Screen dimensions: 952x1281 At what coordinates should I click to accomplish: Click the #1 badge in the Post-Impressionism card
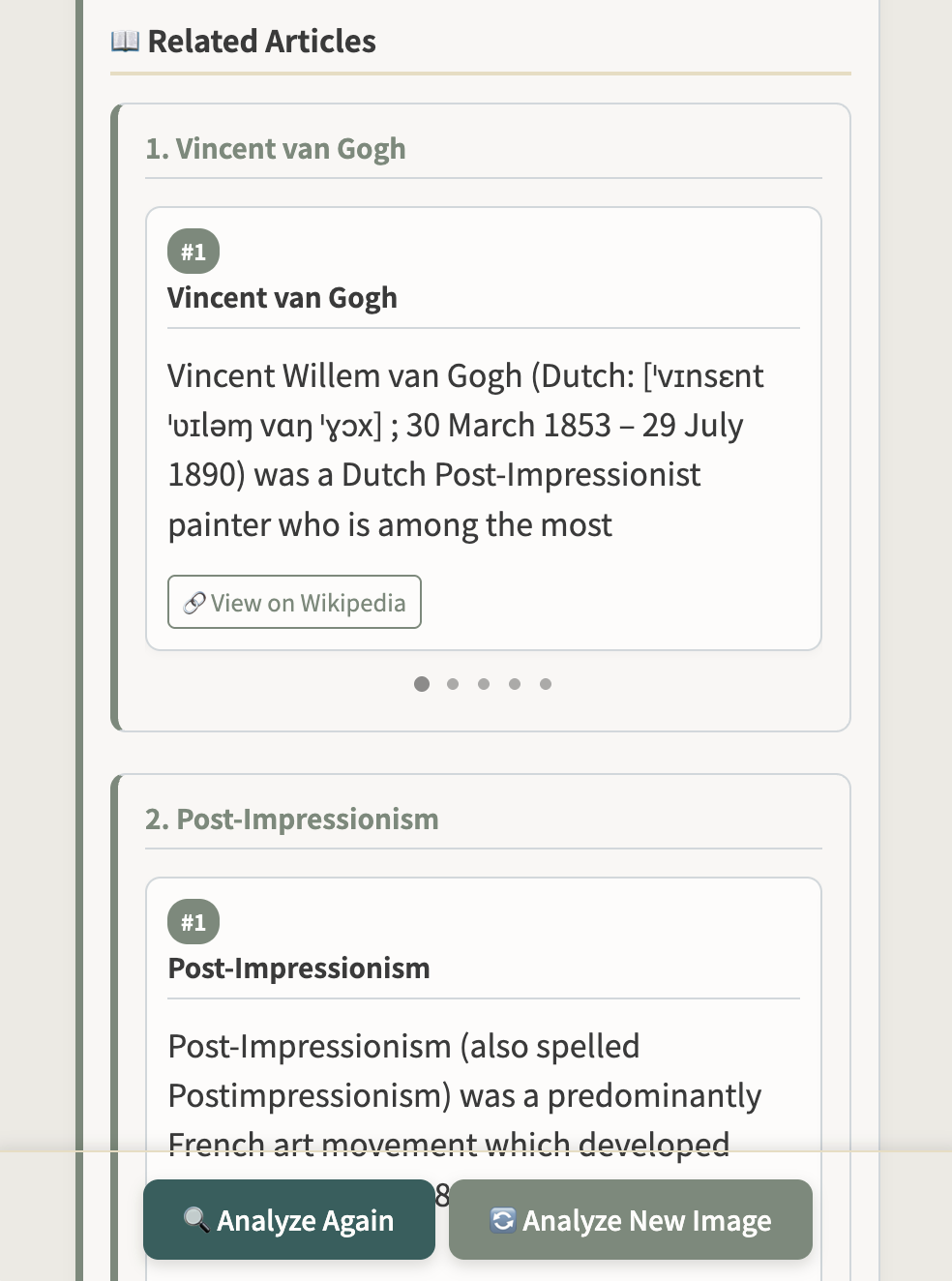pyautogui.click(x=193, y=922)
